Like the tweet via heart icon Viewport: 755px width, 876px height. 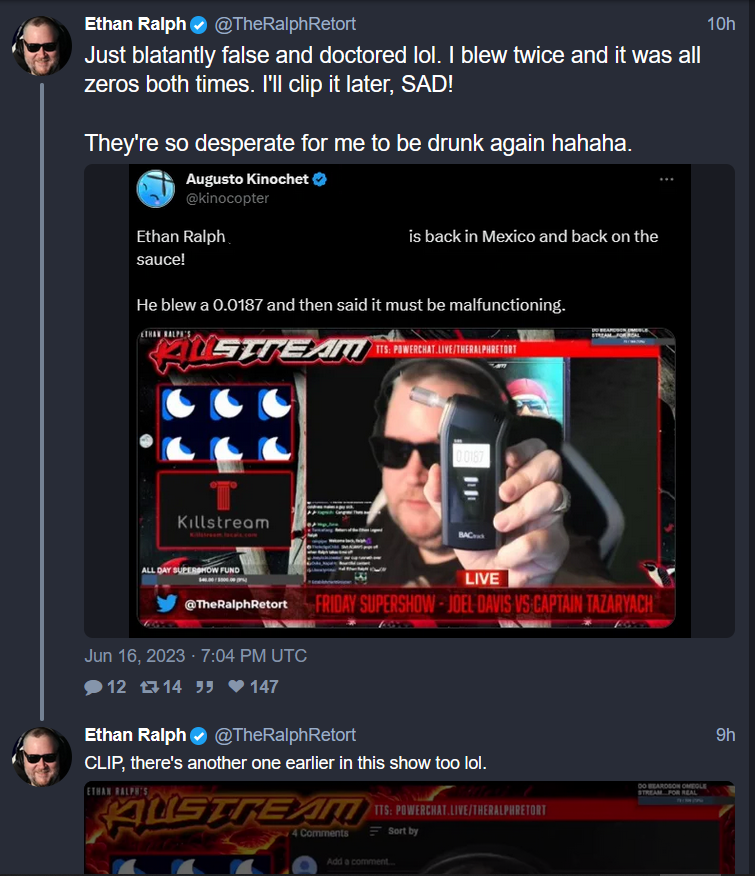pos(236,686)
